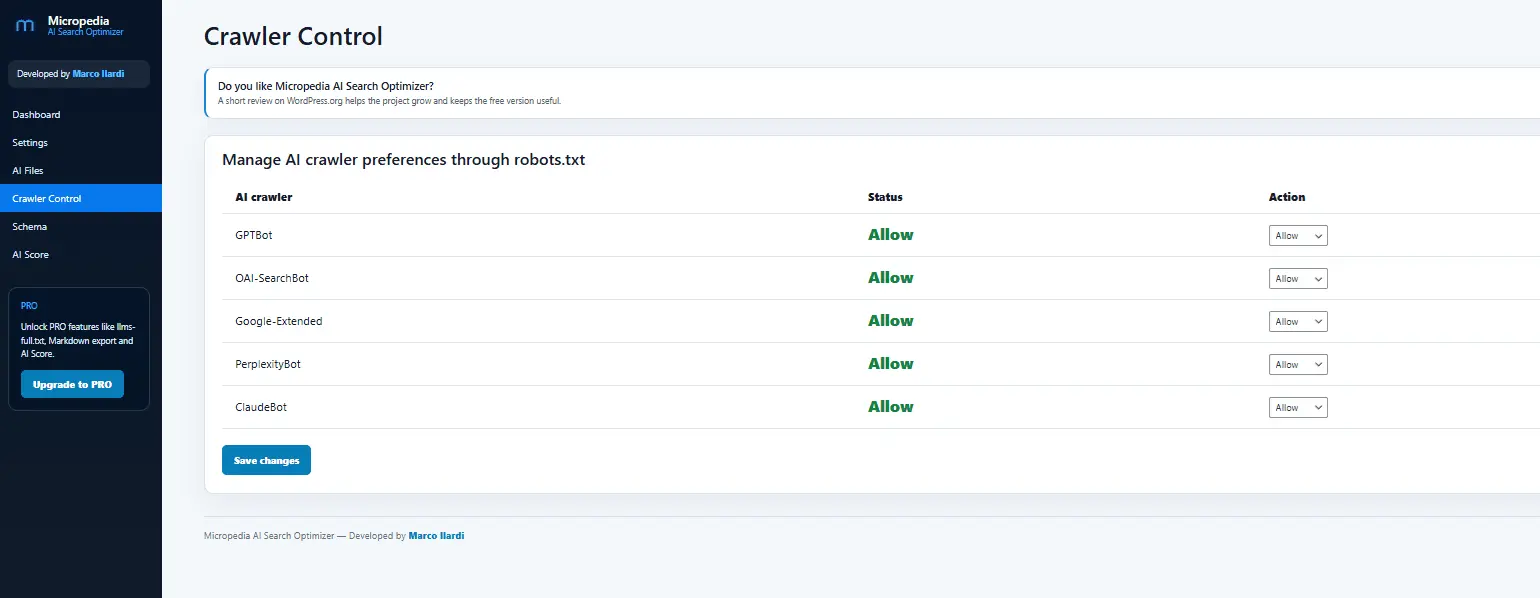Click the Micropedia logo icon
Screen dimensions: 1540x598
(25, 25)
